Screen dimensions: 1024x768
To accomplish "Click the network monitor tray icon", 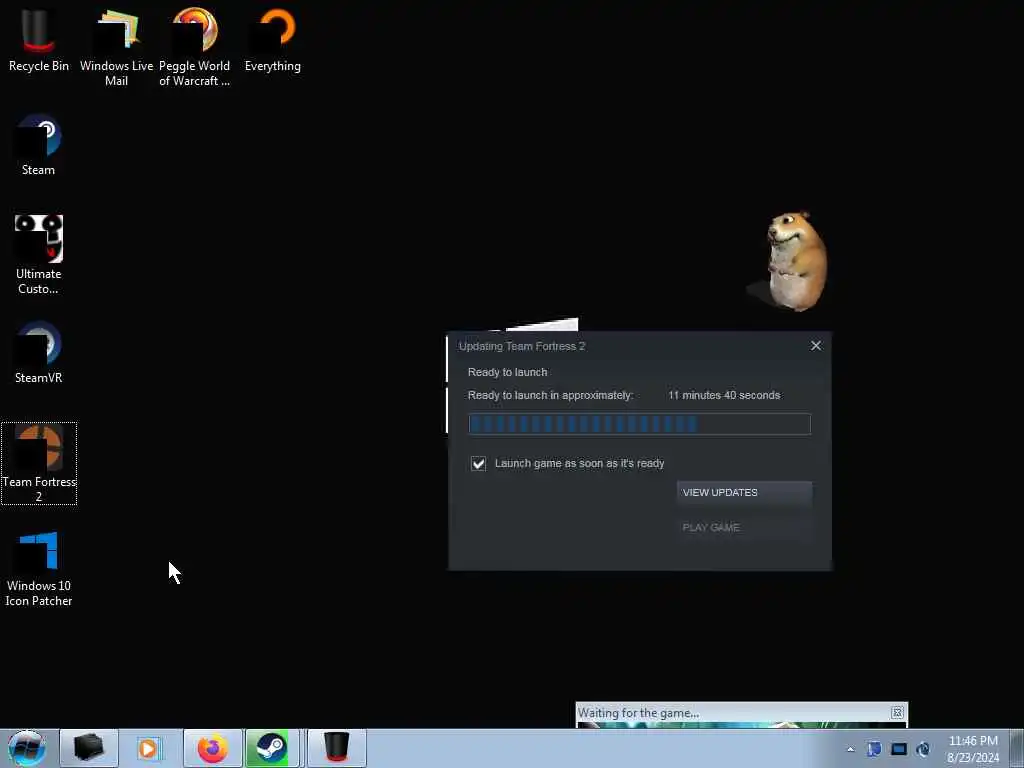I will (899, 749).
